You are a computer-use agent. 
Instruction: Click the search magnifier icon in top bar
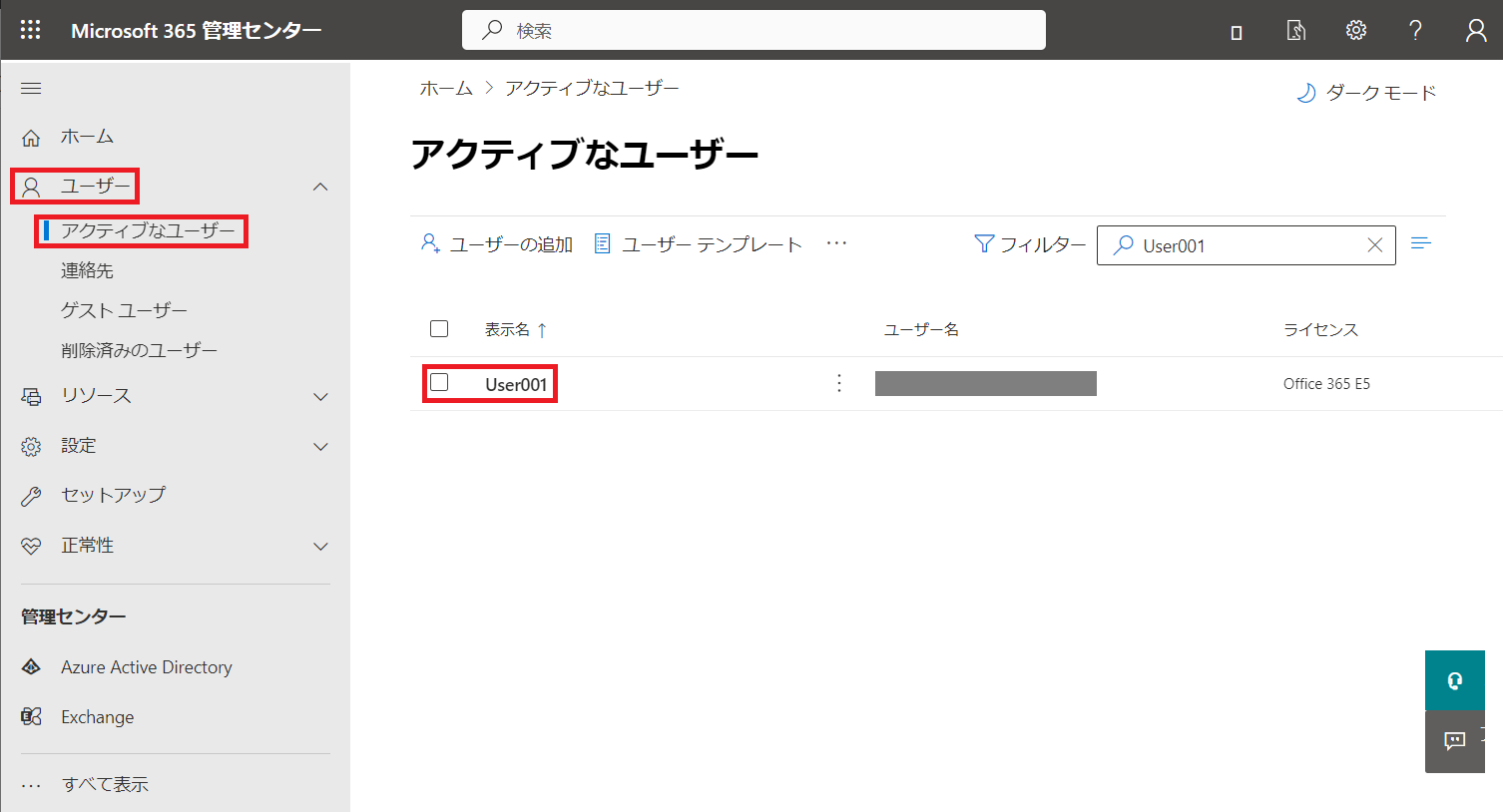(x=492, y=30)
